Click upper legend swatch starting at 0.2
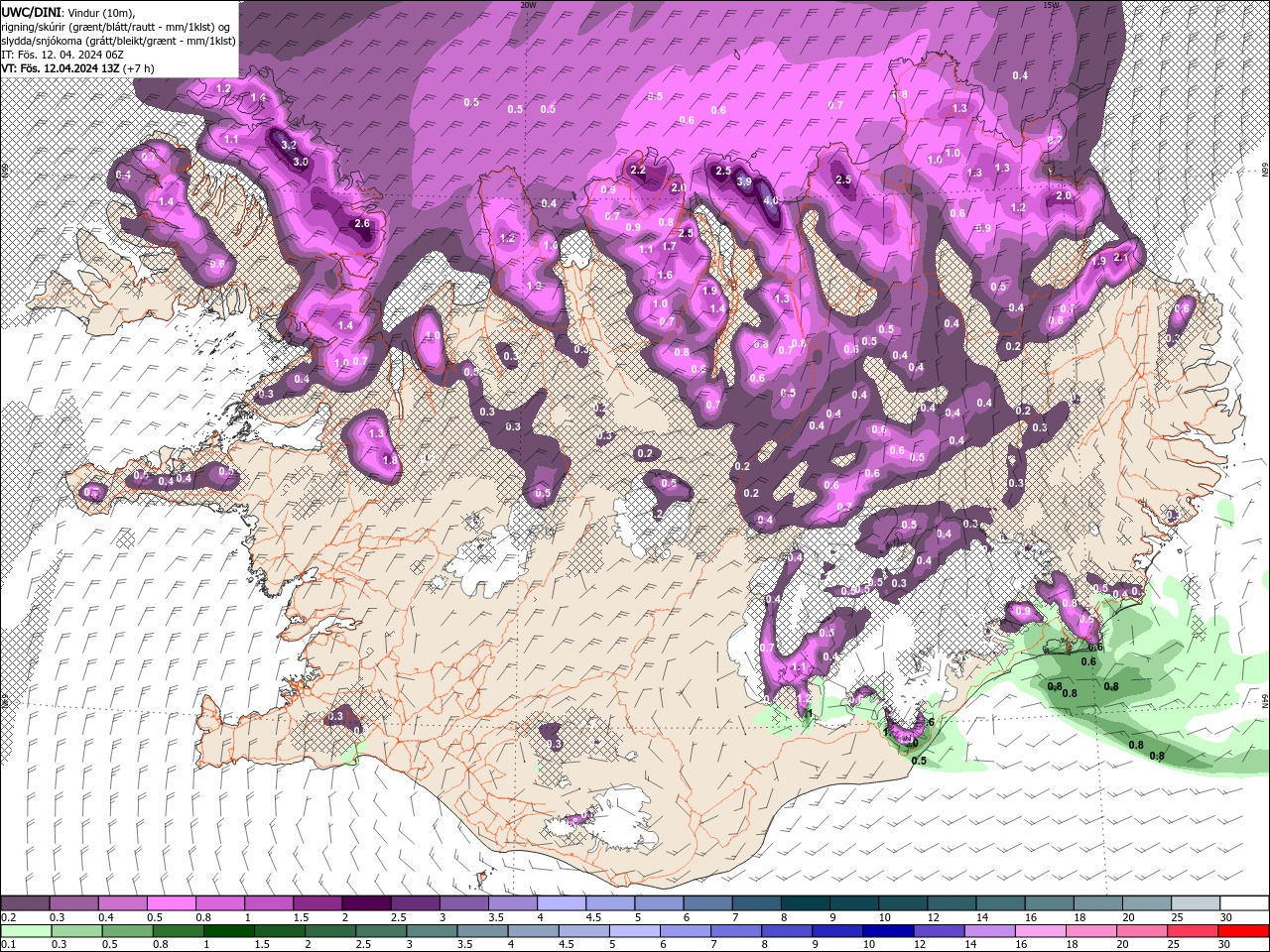The height and width of the screenshot is (952, 1270). point(25,904)
